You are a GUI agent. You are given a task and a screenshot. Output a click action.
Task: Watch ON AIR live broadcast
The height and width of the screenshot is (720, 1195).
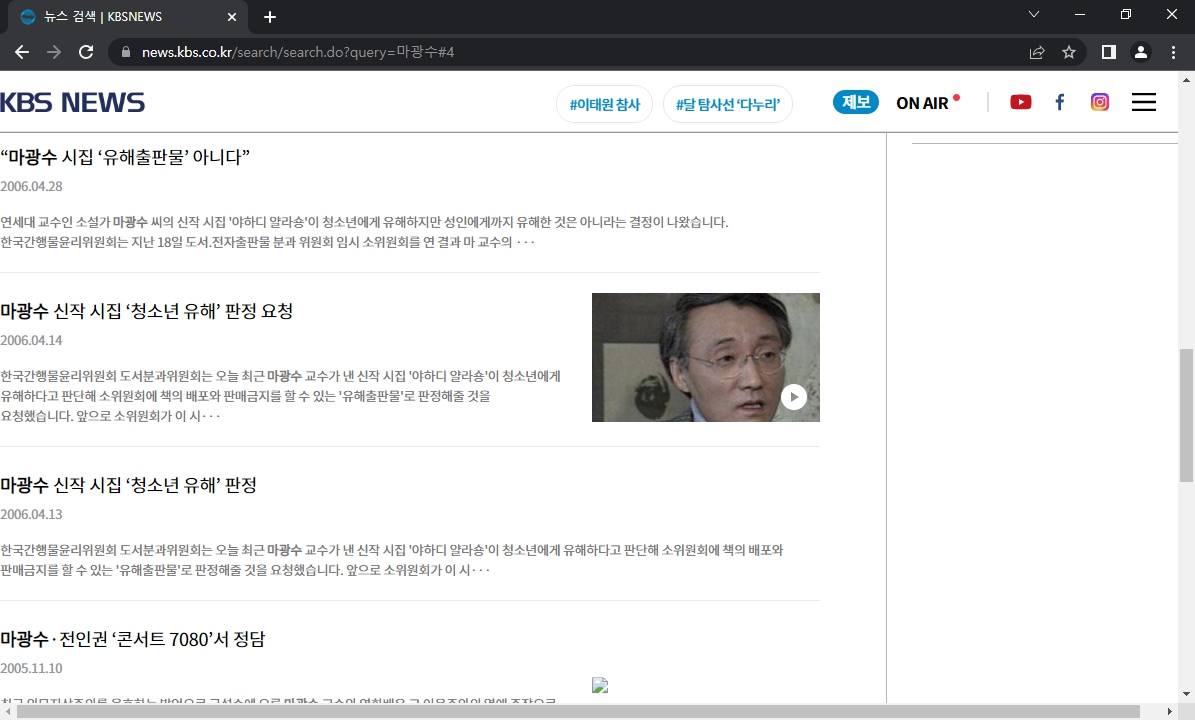[x=927, y=103]
